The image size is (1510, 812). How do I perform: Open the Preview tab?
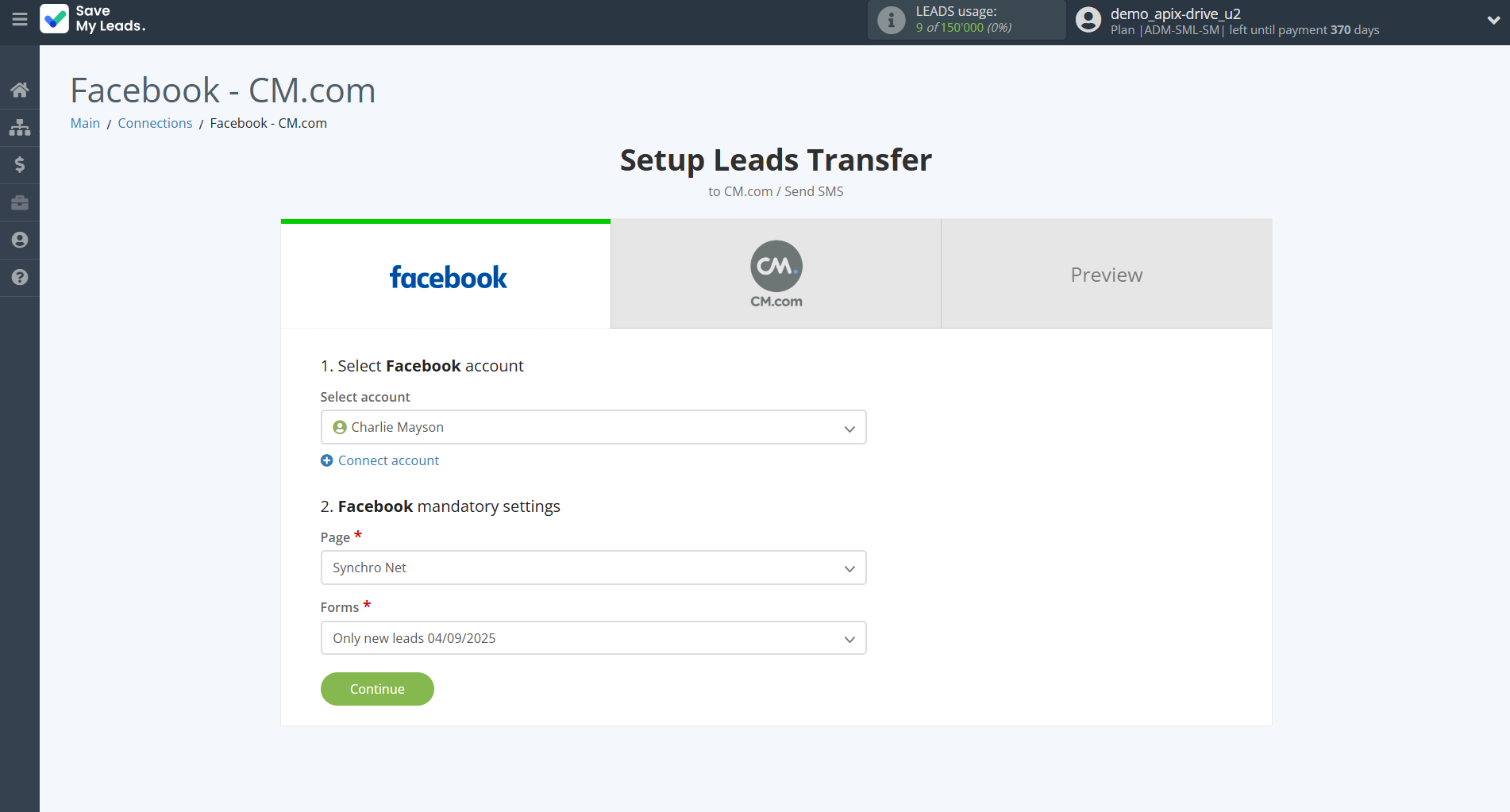[1106, 273]
